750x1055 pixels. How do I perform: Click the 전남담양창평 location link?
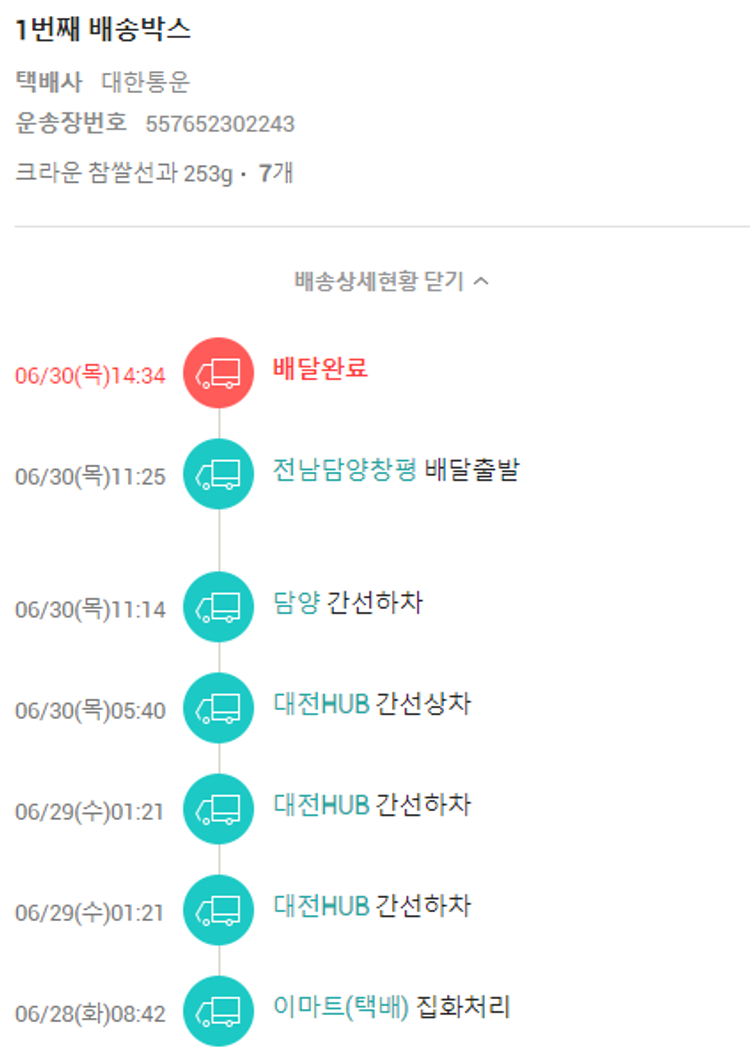click(344, 470)
